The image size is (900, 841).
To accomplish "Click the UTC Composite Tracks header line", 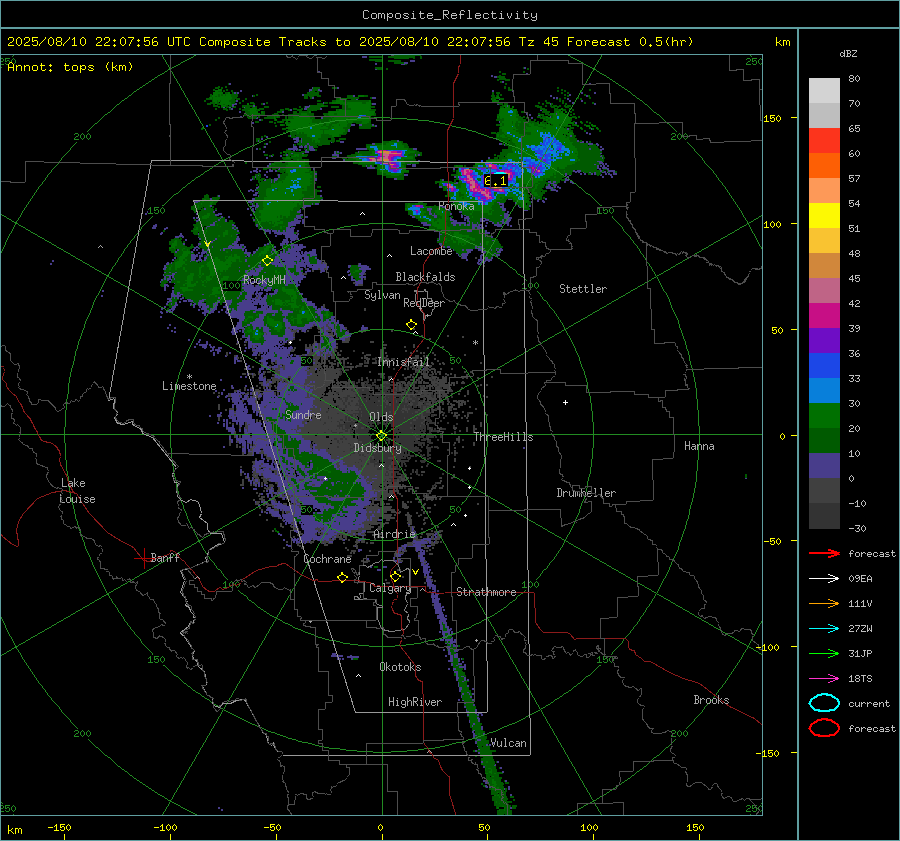I will click(350, 42).
